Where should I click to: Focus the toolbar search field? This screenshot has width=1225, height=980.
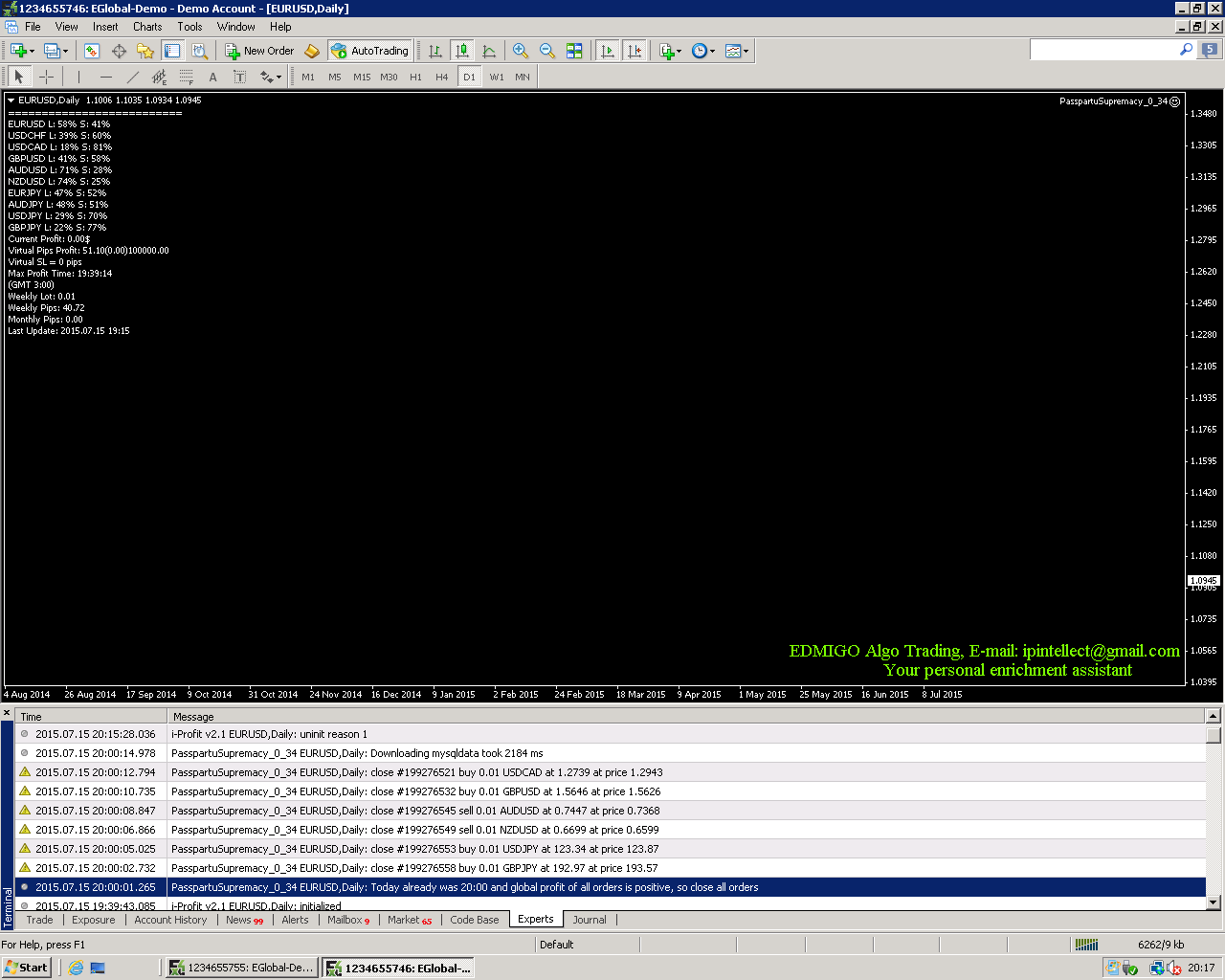point(1104,50)
